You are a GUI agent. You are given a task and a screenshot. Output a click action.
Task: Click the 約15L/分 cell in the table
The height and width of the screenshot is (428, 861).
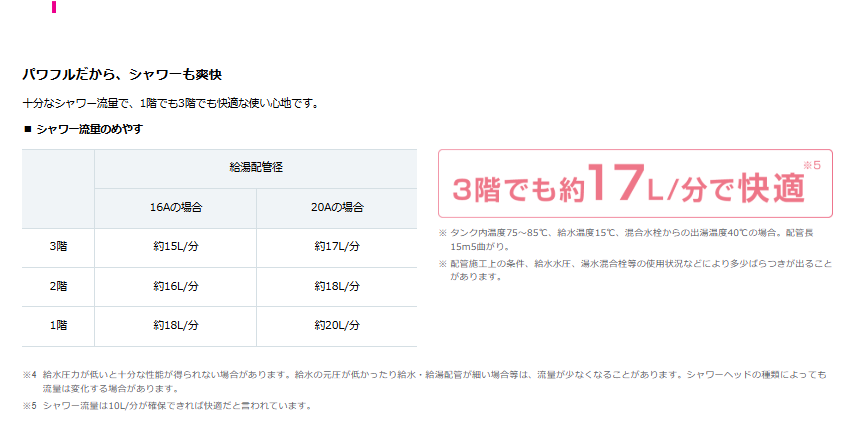pos(175,246)
